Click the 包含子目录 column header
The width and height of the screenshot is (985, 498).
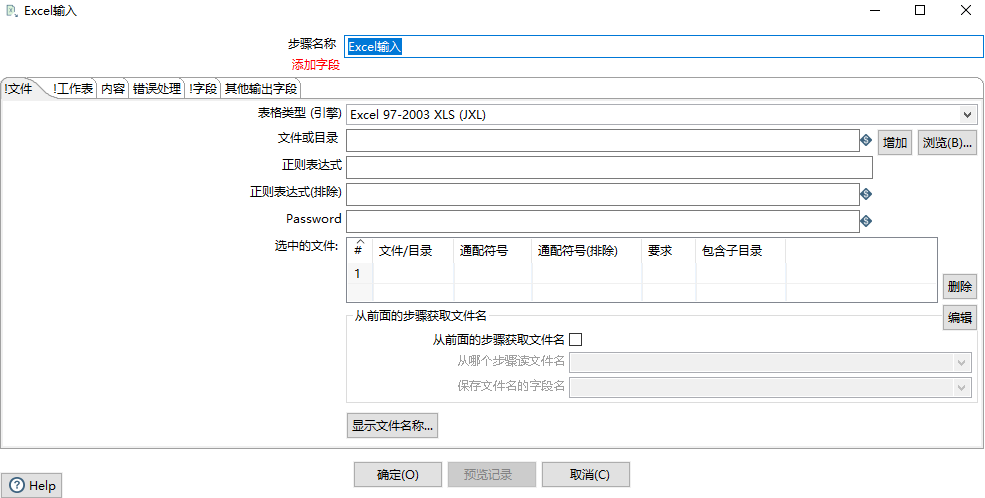(x=741, y=251)
